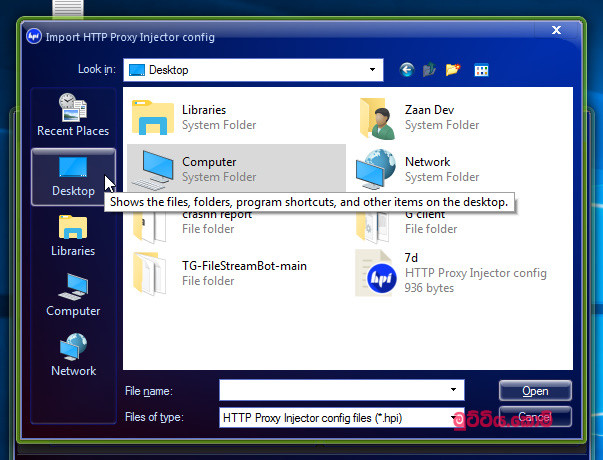The width and height of the screenshot is (603, 460).
Task: Open the Files of type combo box
Action: [341, 418]
